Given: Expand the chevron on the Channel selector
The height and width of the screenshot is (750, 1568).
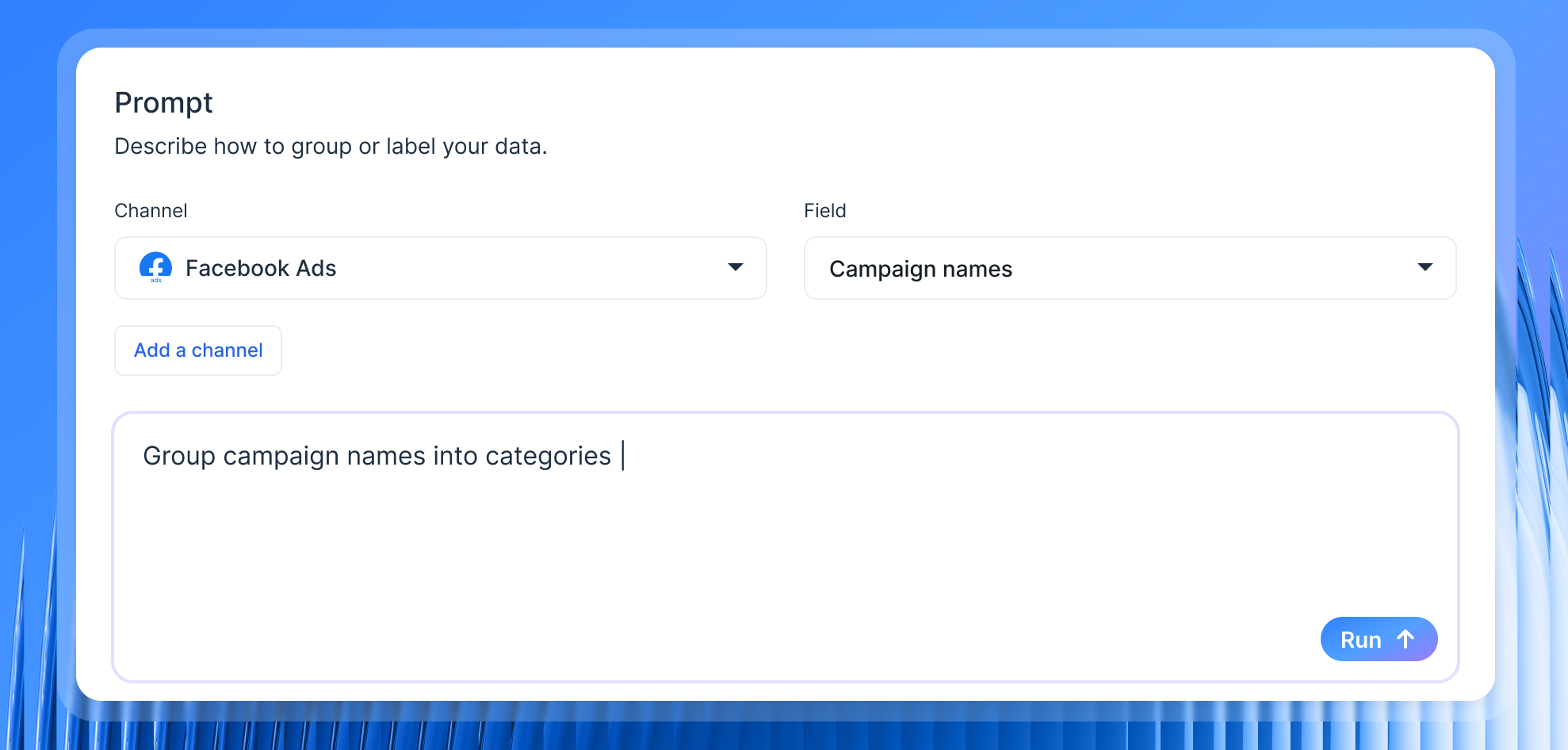Looking at the screenshot, I should 736,268.
